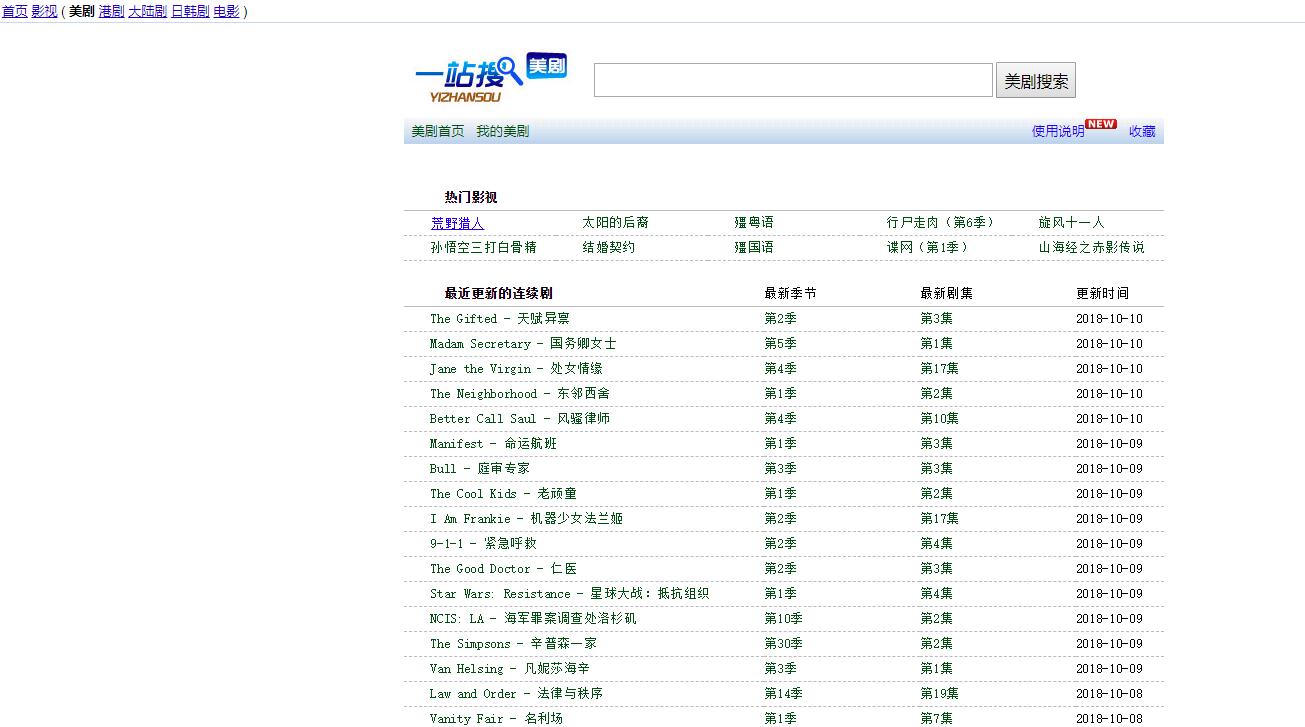Viewport: 1305px width, 727px height.
Task: Open hot title 獾国语
Action: click(754, 247)
